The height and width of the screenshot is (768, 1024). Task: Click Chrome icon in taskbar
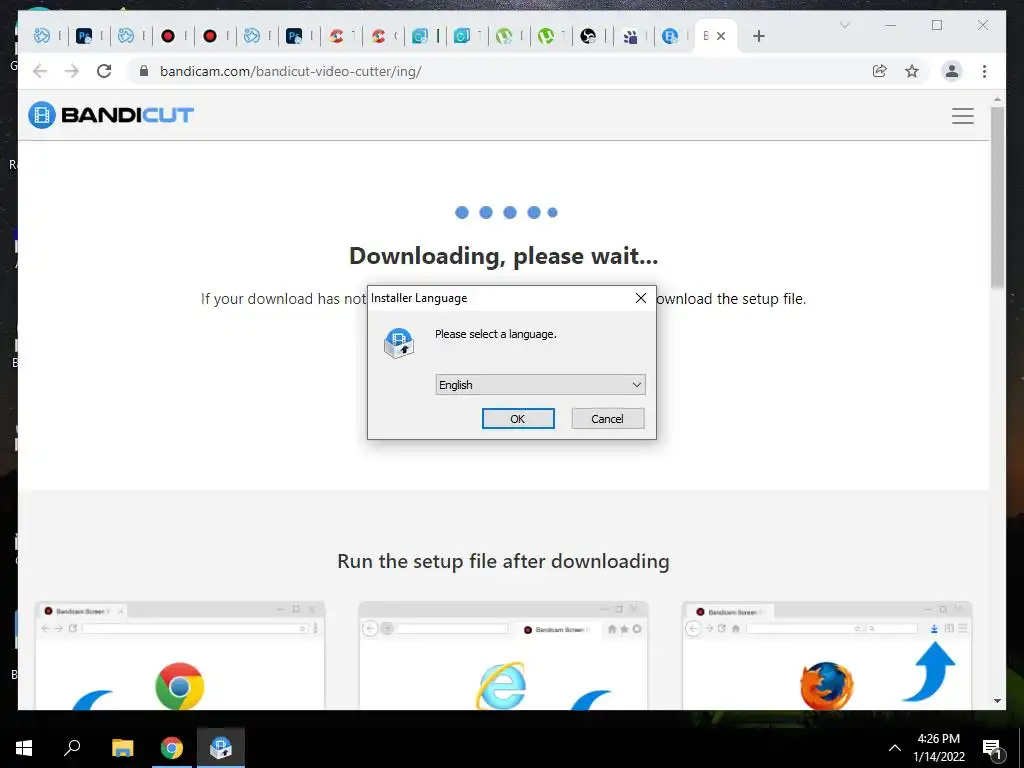172,748
